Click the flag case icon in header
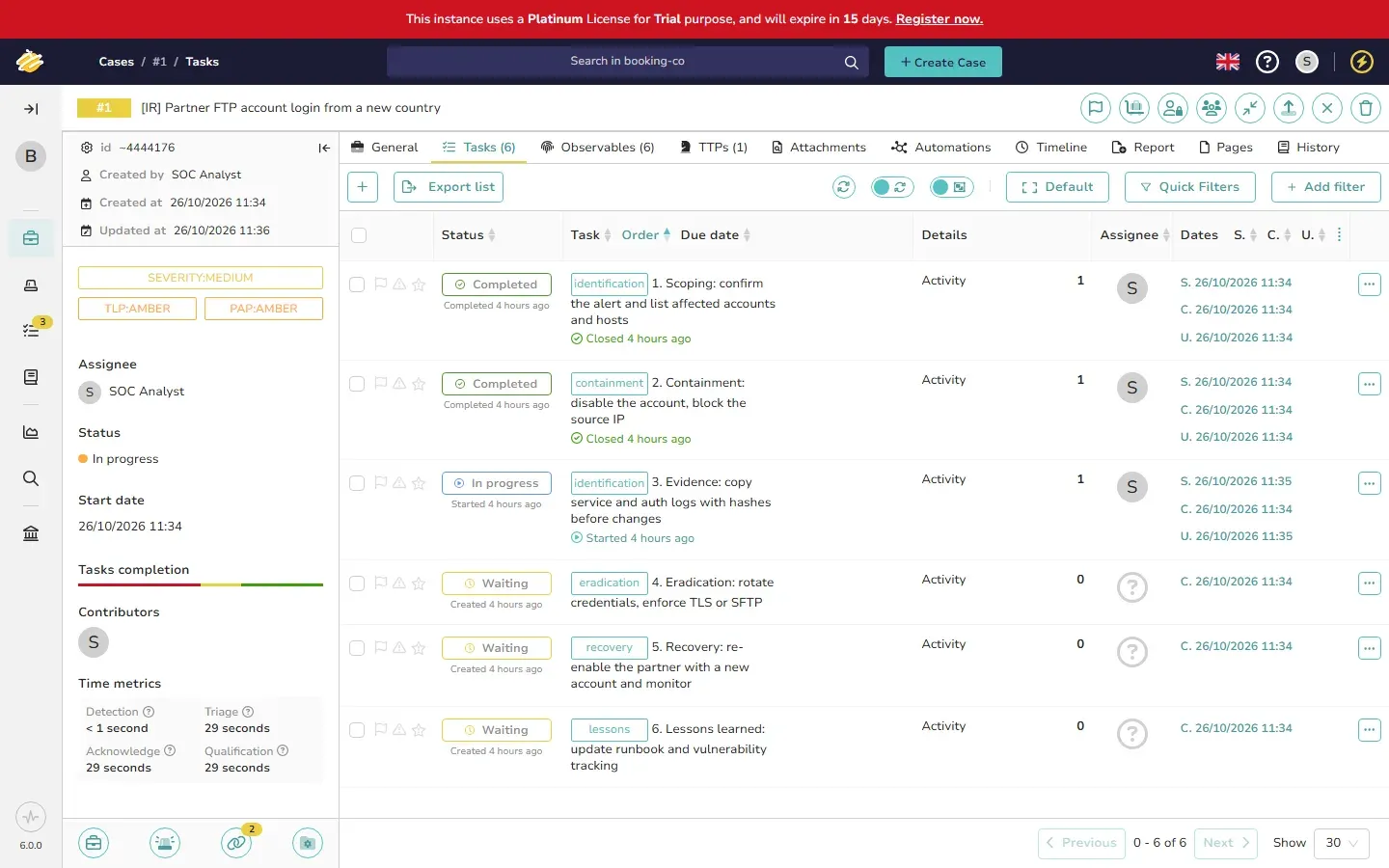 click(x=1095, y=108)
